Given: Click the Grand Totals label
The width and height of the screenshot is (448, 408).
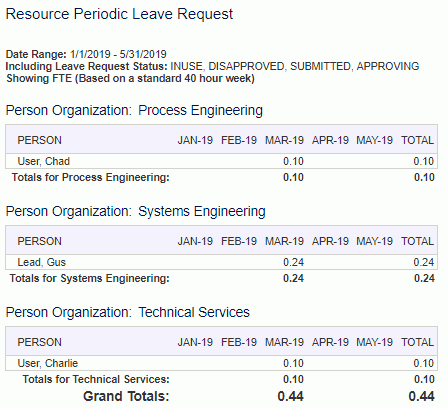Looking at the screenshot, I should (x=126, y=396).
